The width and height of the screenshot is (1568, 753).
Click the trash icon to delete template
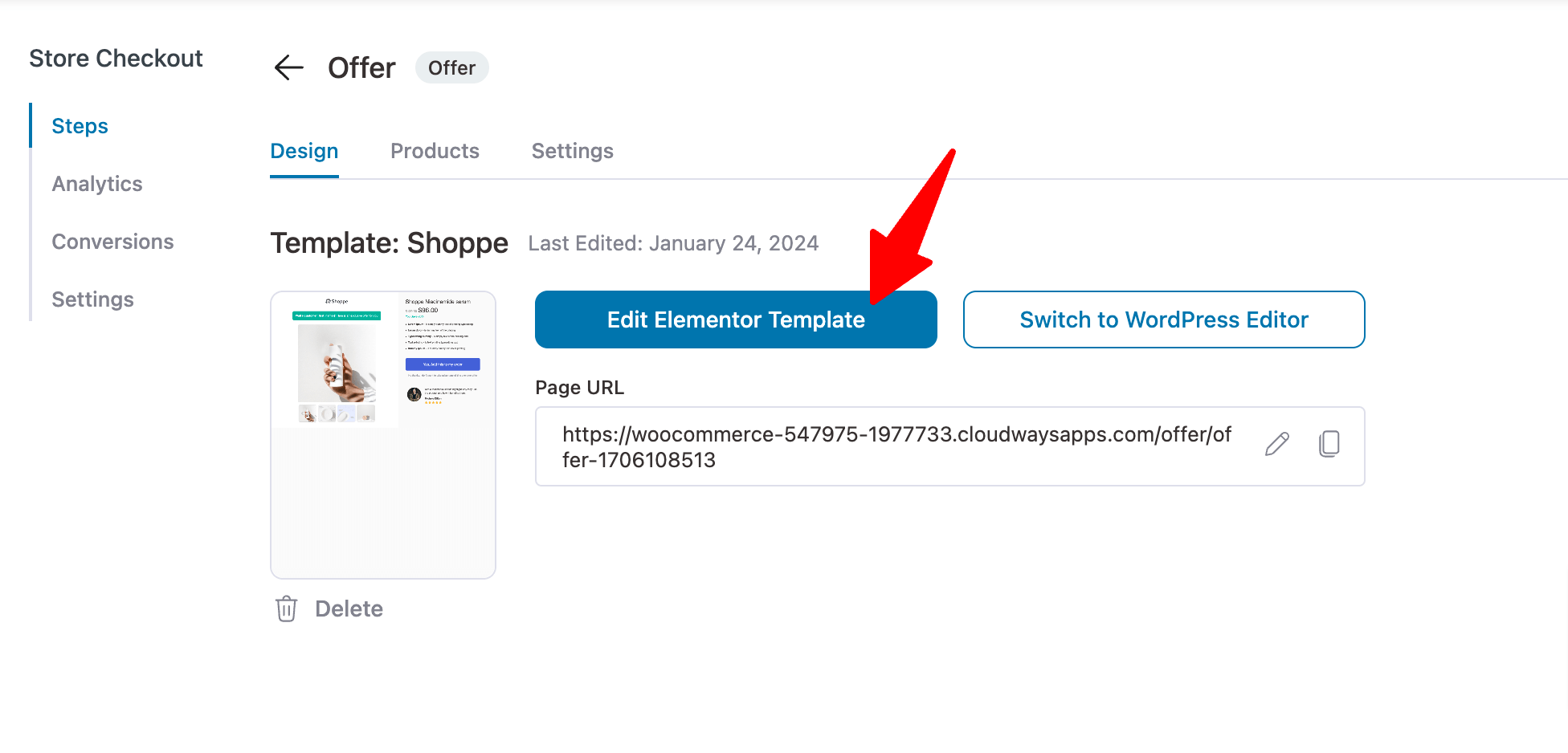point(286,609)
